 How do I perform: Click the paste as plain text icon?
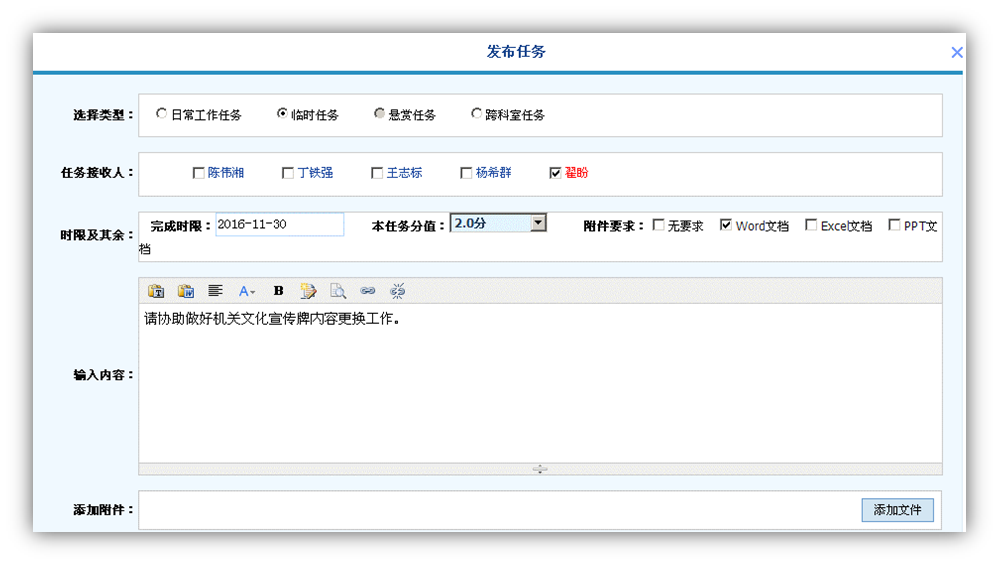[x=156, y=291]
